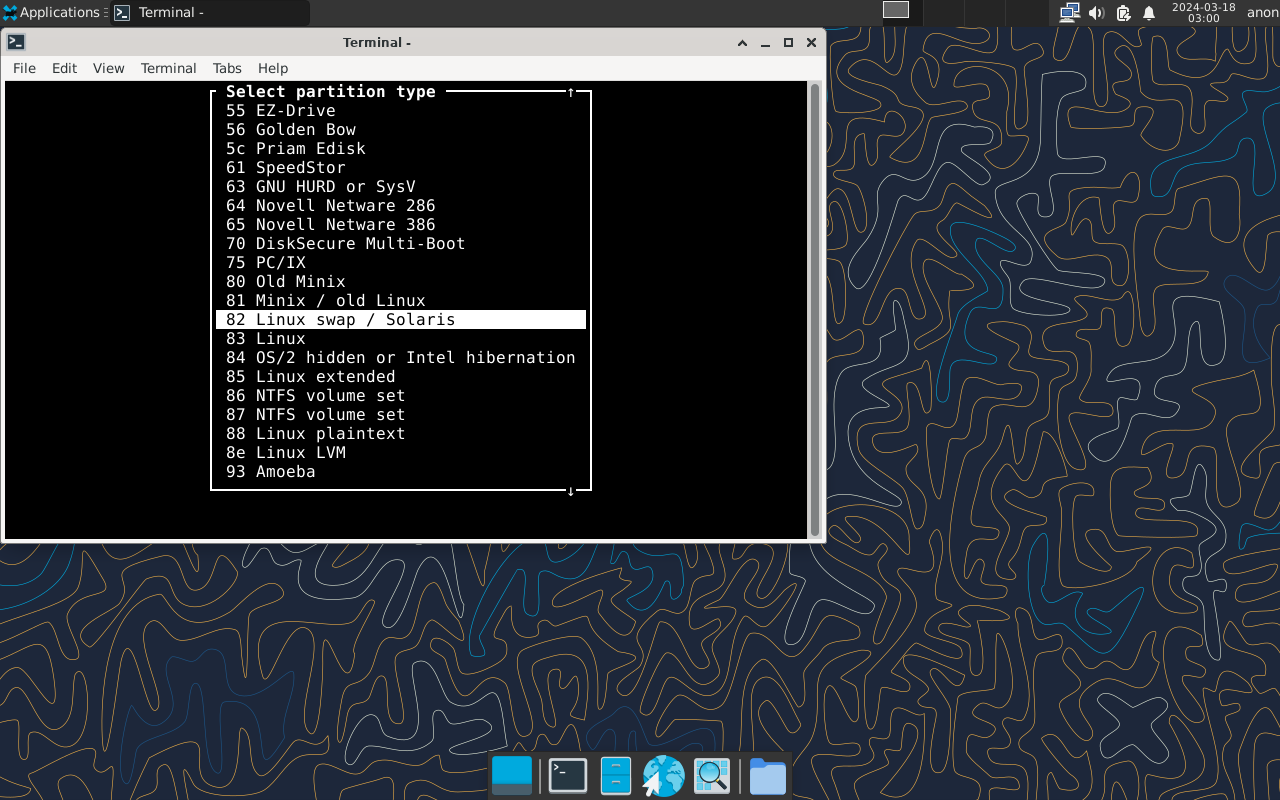This screenshot has height=800, width=1280.
Task: Select 64 Novell Netware 286
Action: (x=401, y=205)
